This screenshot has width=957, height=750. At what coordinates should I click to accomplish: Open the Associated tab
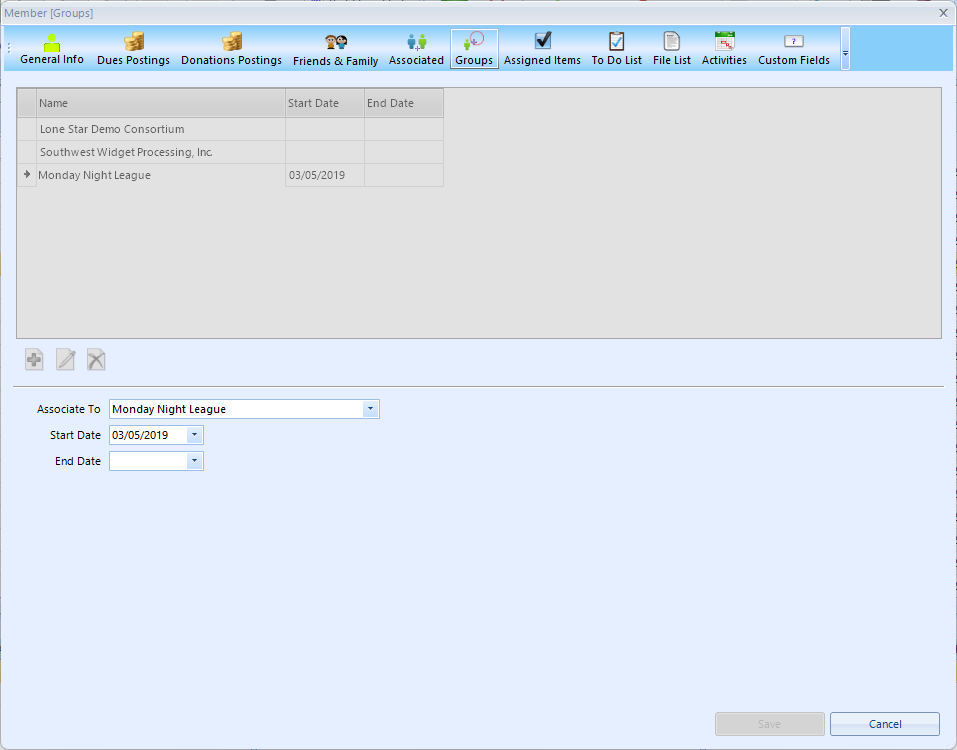416,49
